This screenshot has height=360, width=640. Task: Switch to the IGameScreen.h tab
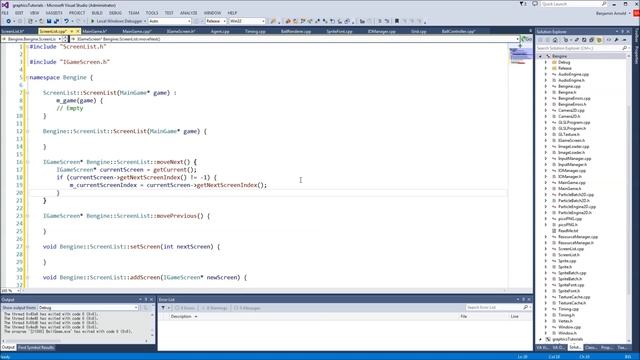point(181,31)
